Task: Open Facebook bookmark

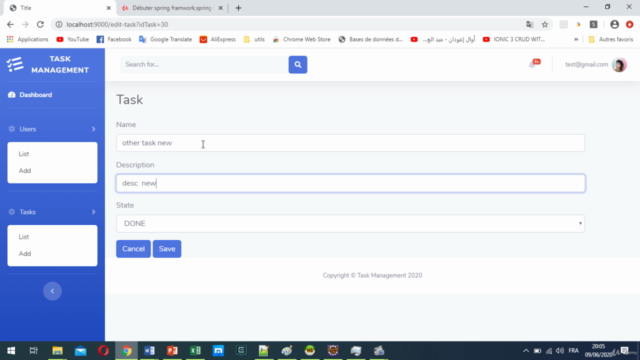Action: (114, 39)
